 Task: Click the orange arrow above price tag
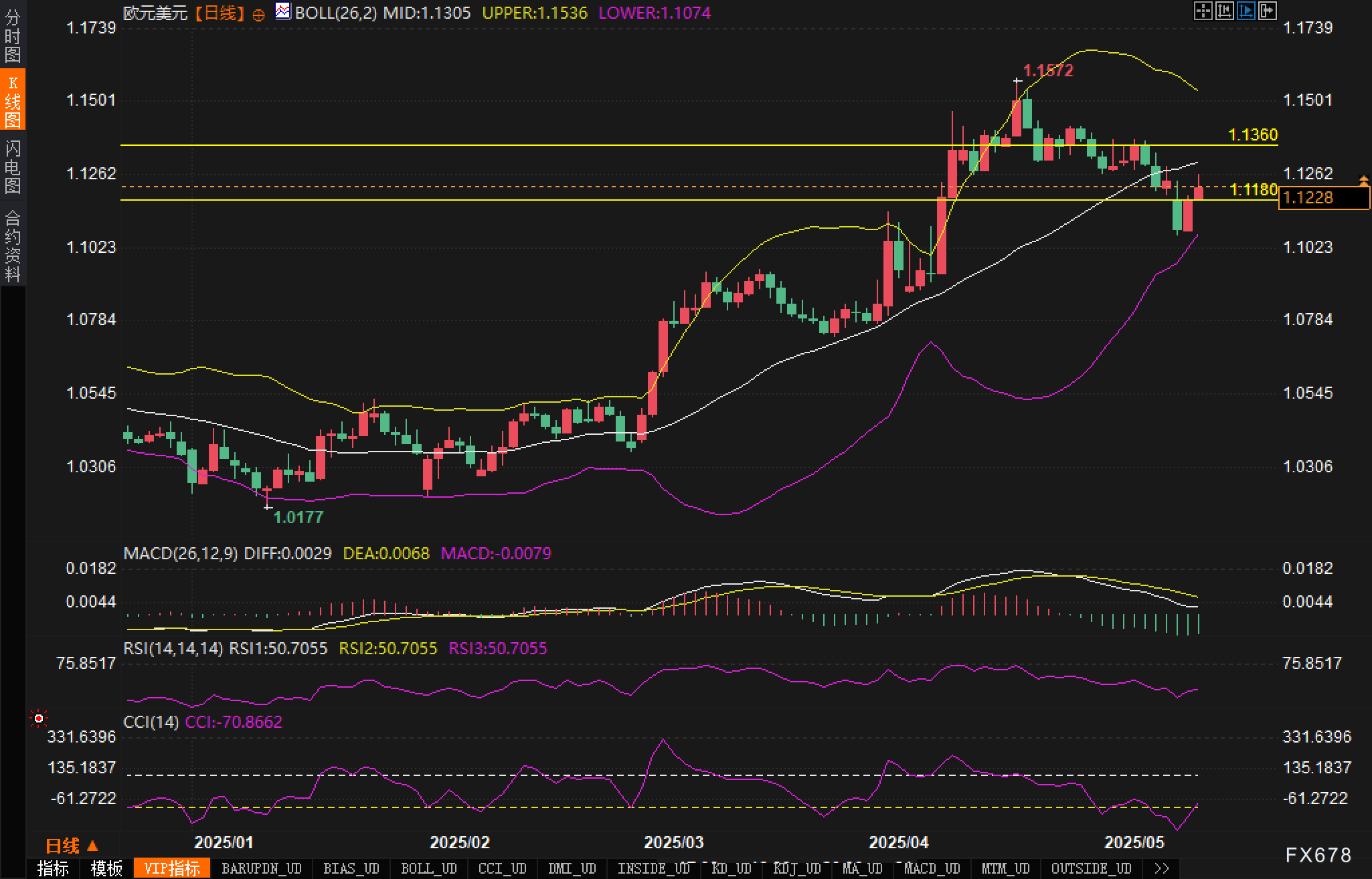(1363, 180)
